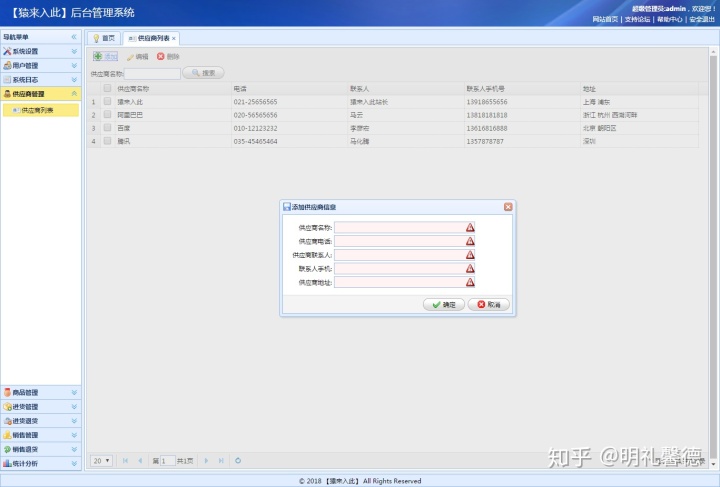Go to previous page in pagination bar
720x487 pixels.
[140, 460]
